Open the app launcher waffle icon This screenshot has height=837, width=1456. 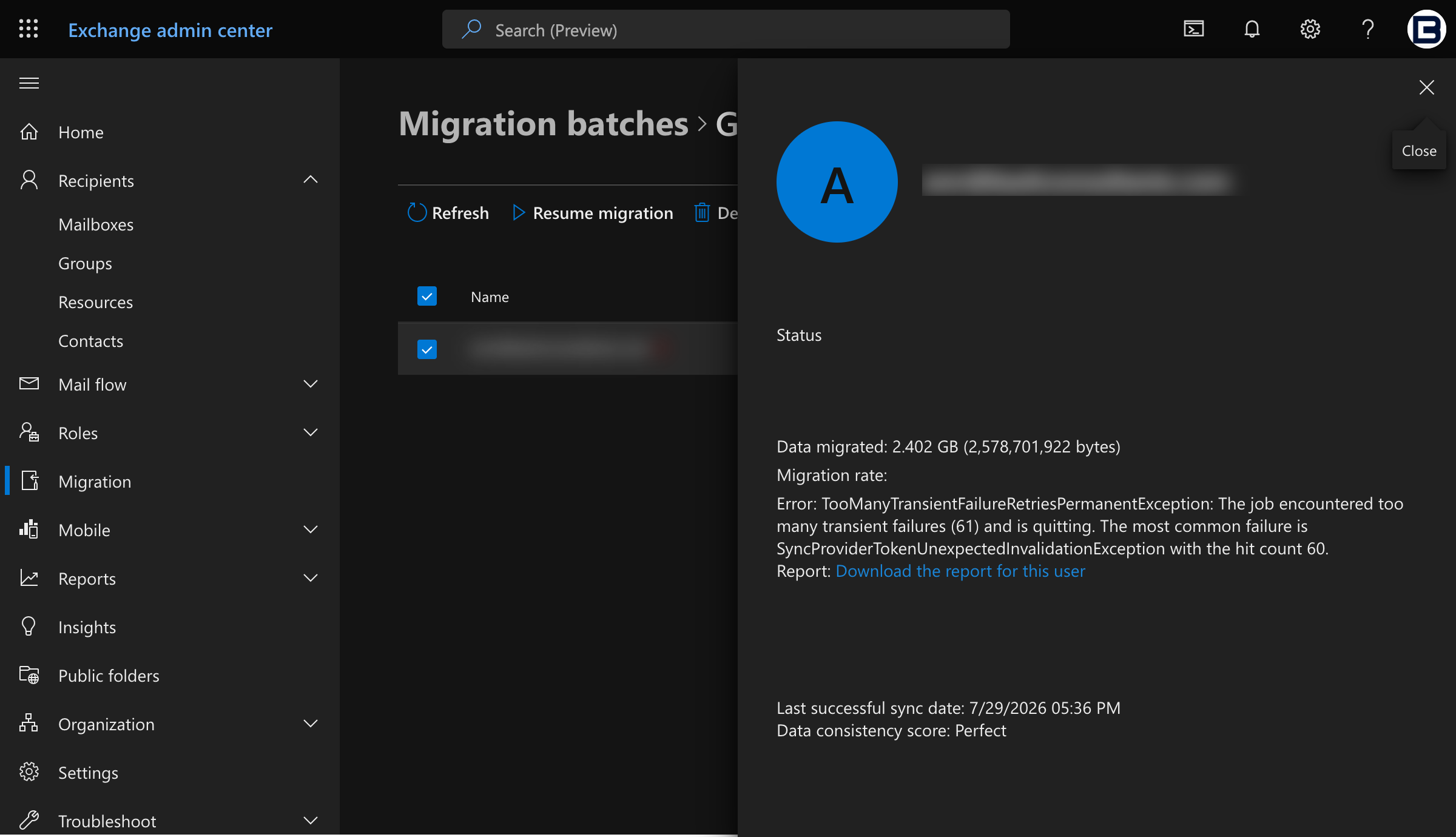[29, 29]
